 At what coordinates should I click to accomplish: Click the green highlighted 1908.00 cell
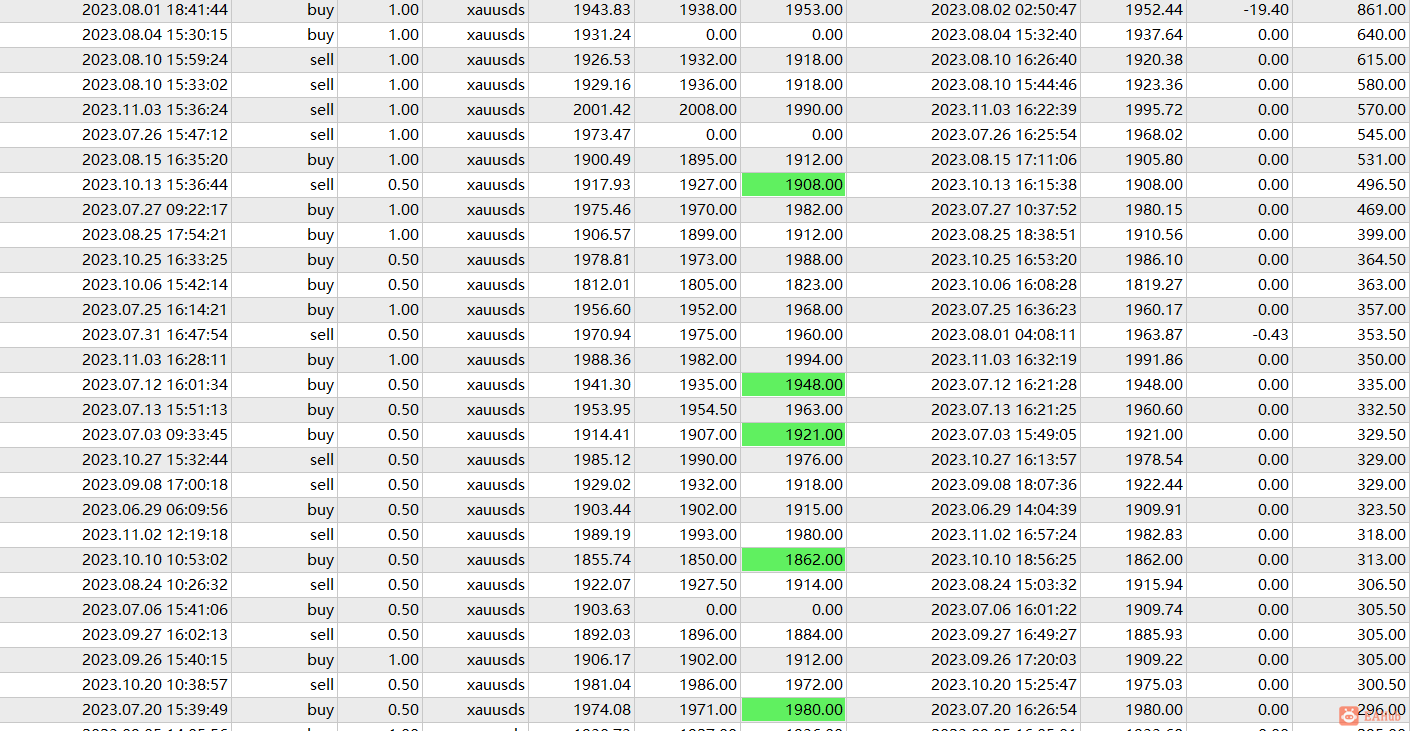click(793, 185)
